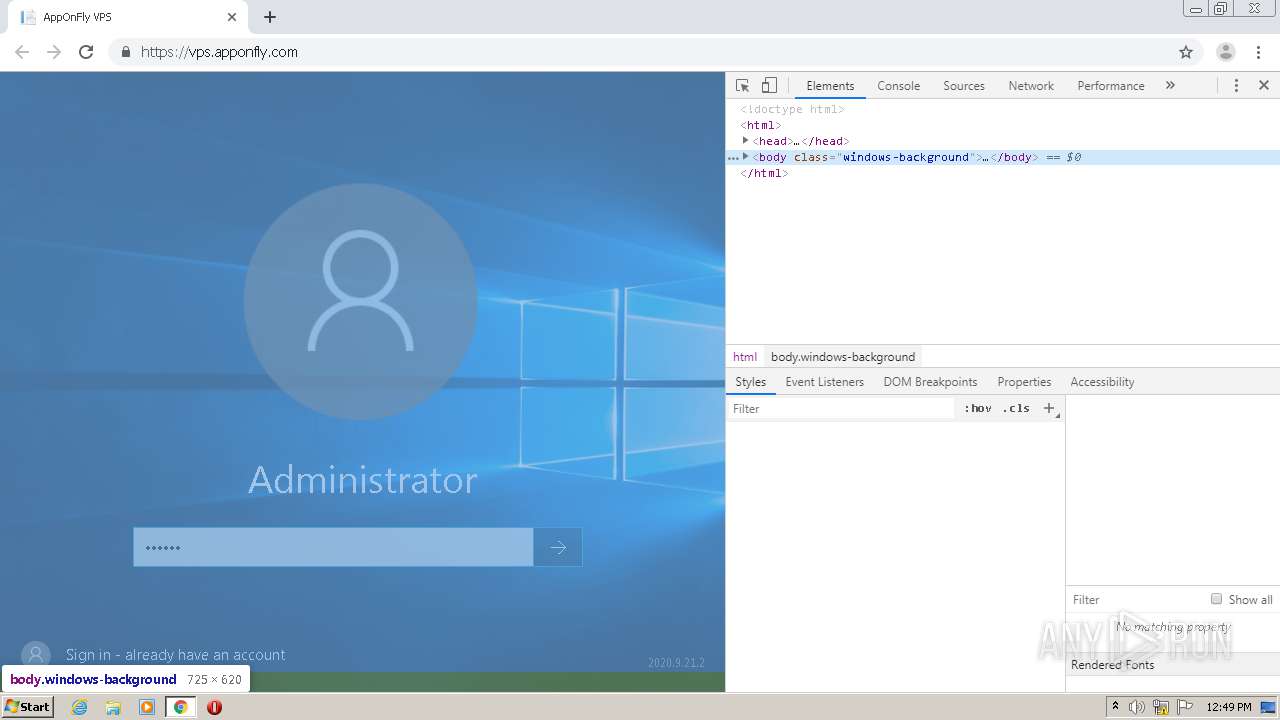Image resolution: width=1280 pixels, height=720 pixels.
Task: Switch to the Sources tab
Action: [x=964, y=86]
